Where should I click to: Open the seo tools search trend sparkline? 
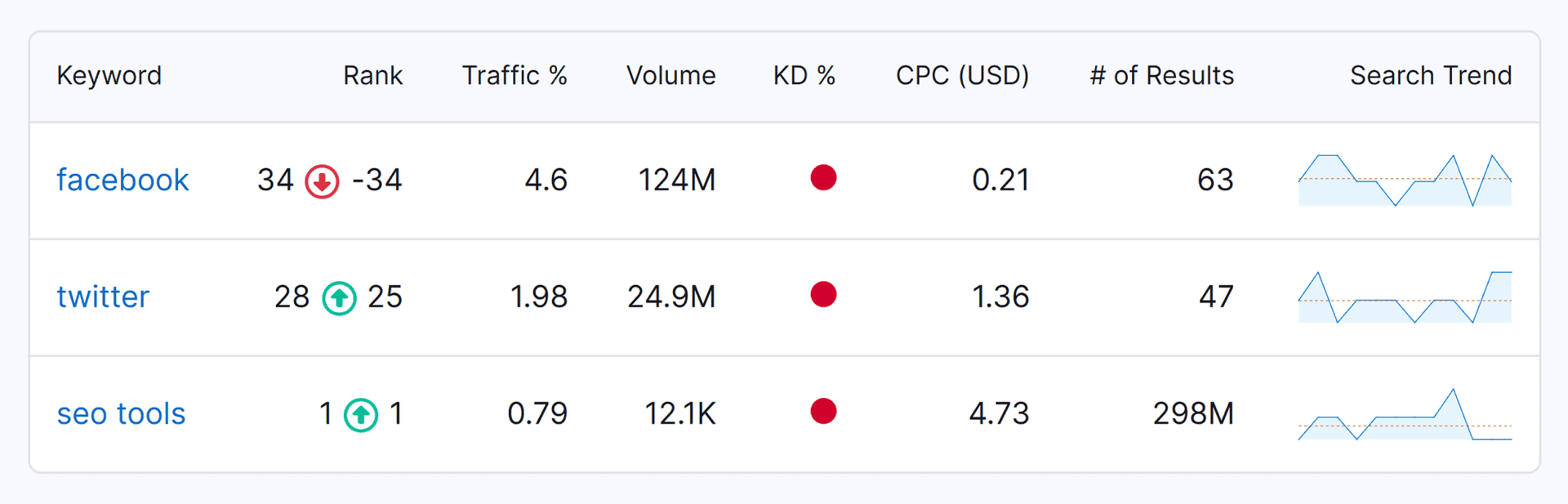pyautogui.click(x=1405, y=415)
